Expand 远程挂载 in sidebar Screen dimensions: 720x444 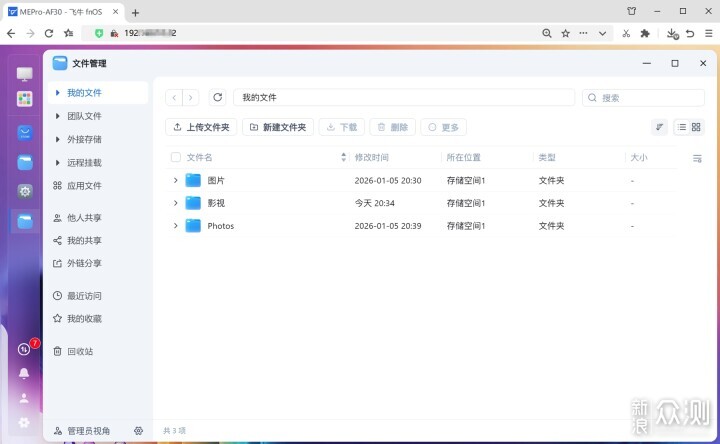(x=57, y=163)
